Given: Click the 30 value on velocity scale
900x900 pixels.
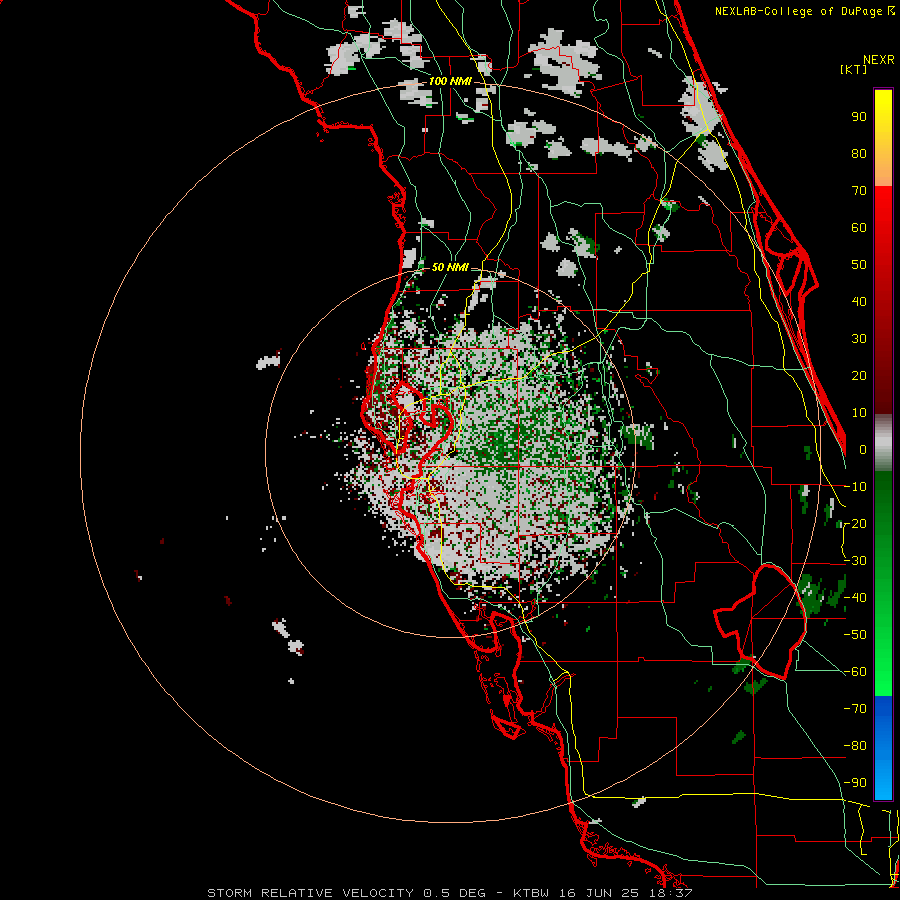Looking at the screenshot, I should 859,339.
